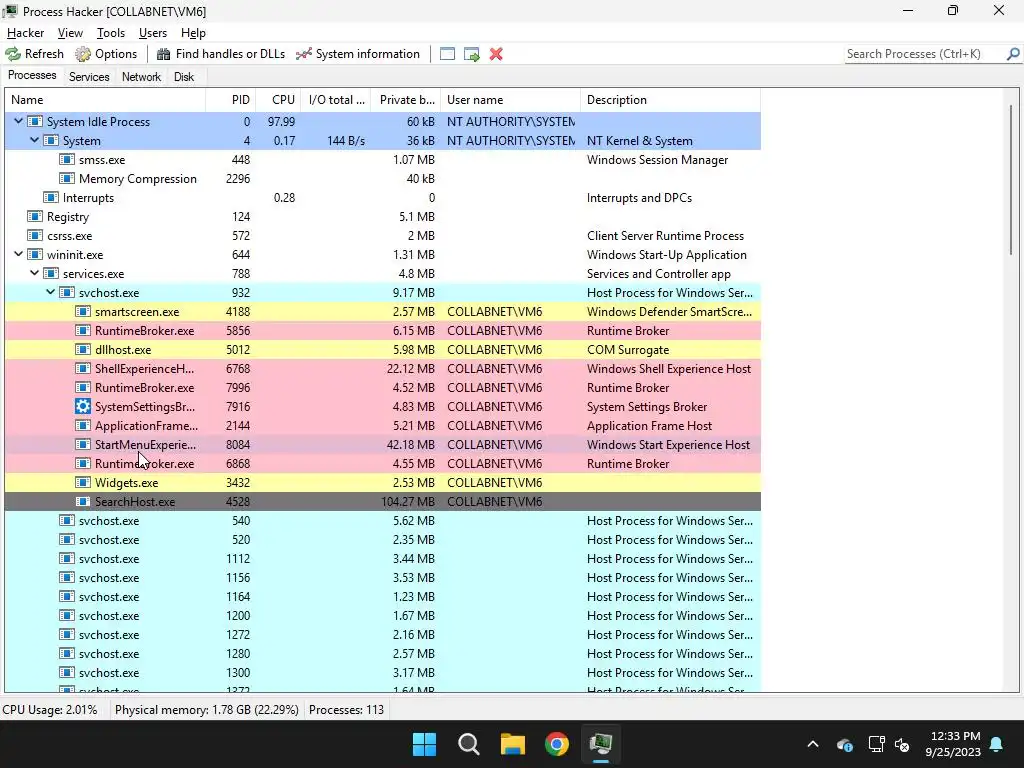Click the dllhost.exe process icon

click(83, 349)
